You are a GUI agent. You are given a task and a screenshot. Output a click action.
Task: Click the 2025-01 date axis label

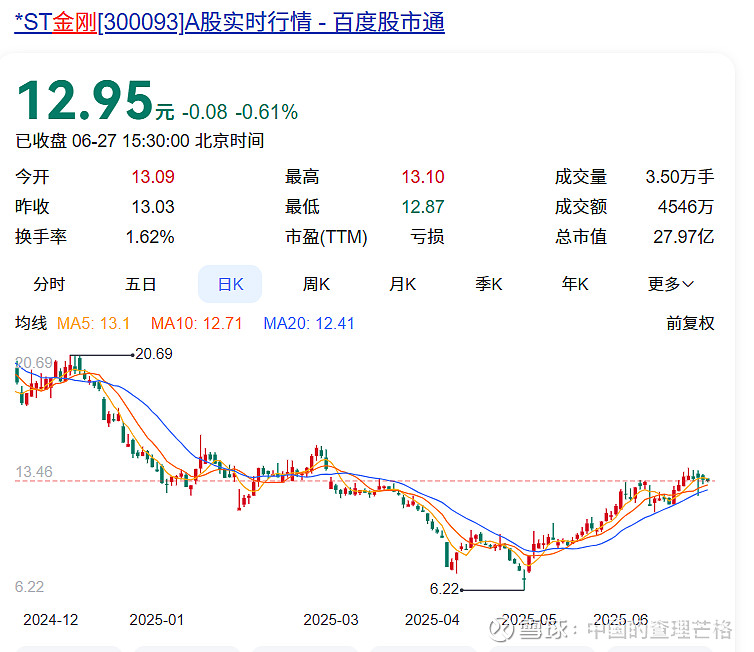tap(156, 620)
